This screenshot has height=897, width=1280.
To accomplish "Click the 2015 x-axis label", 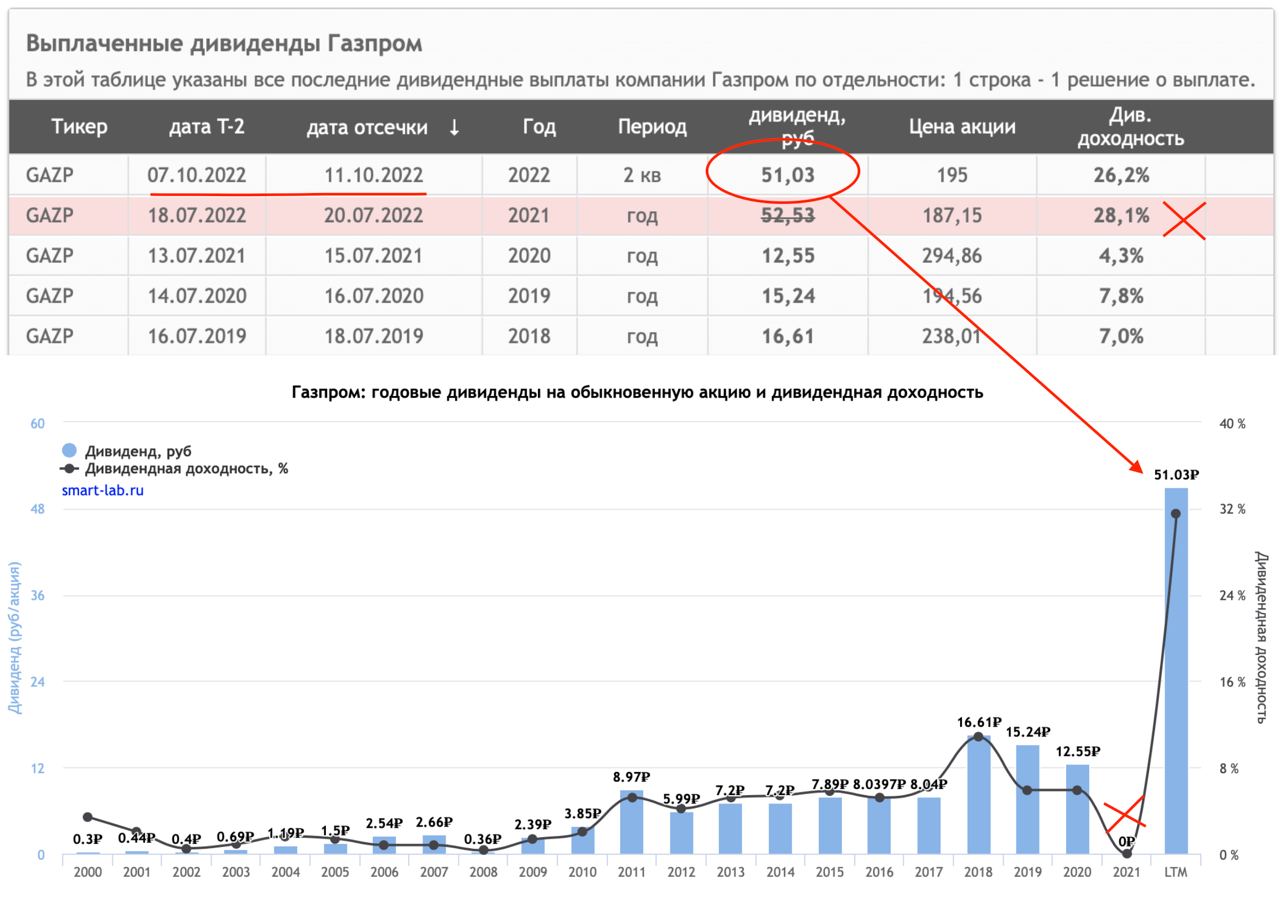I will pyautogui.click(x=829, y=872).
